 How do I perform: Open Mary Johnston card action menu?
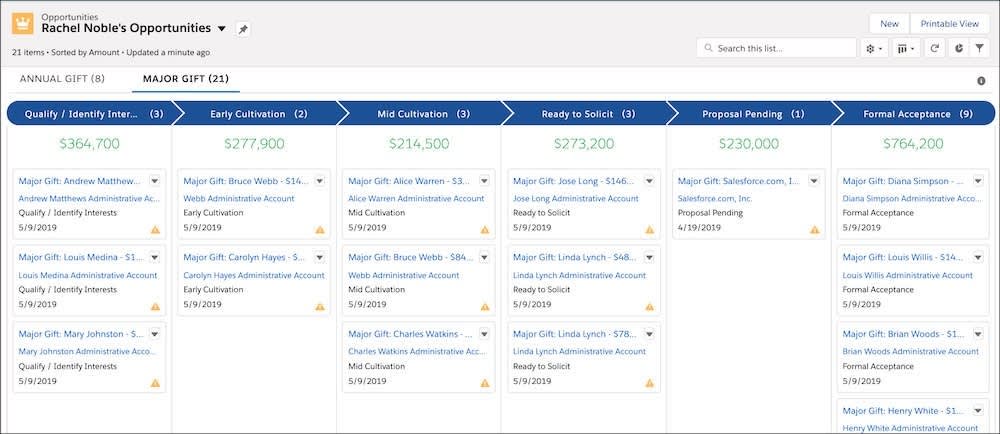pyautogui.click(x=154, y=334)
